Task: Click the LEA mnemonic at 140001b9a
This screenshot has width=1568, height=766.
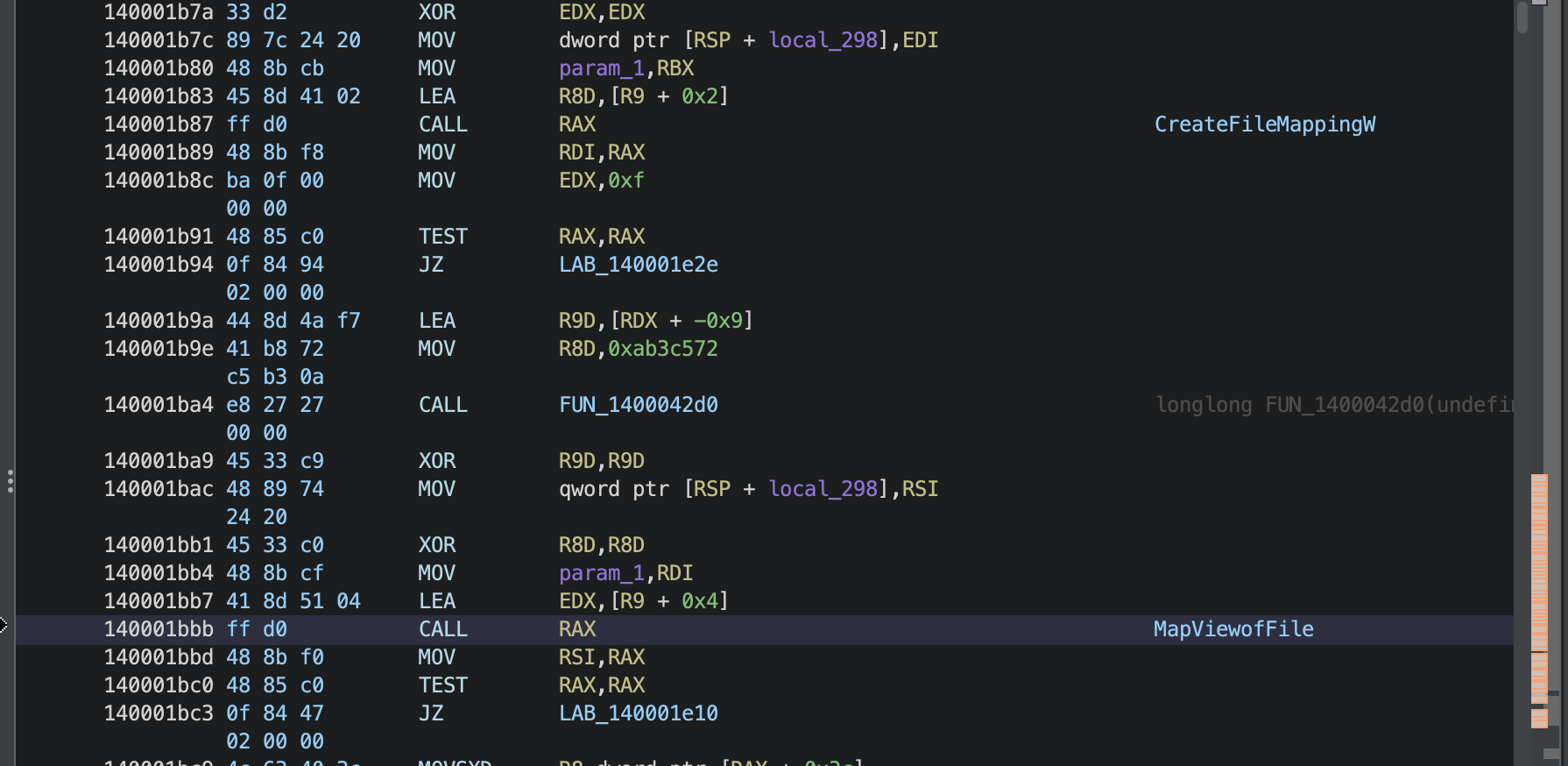Action: 437,321
